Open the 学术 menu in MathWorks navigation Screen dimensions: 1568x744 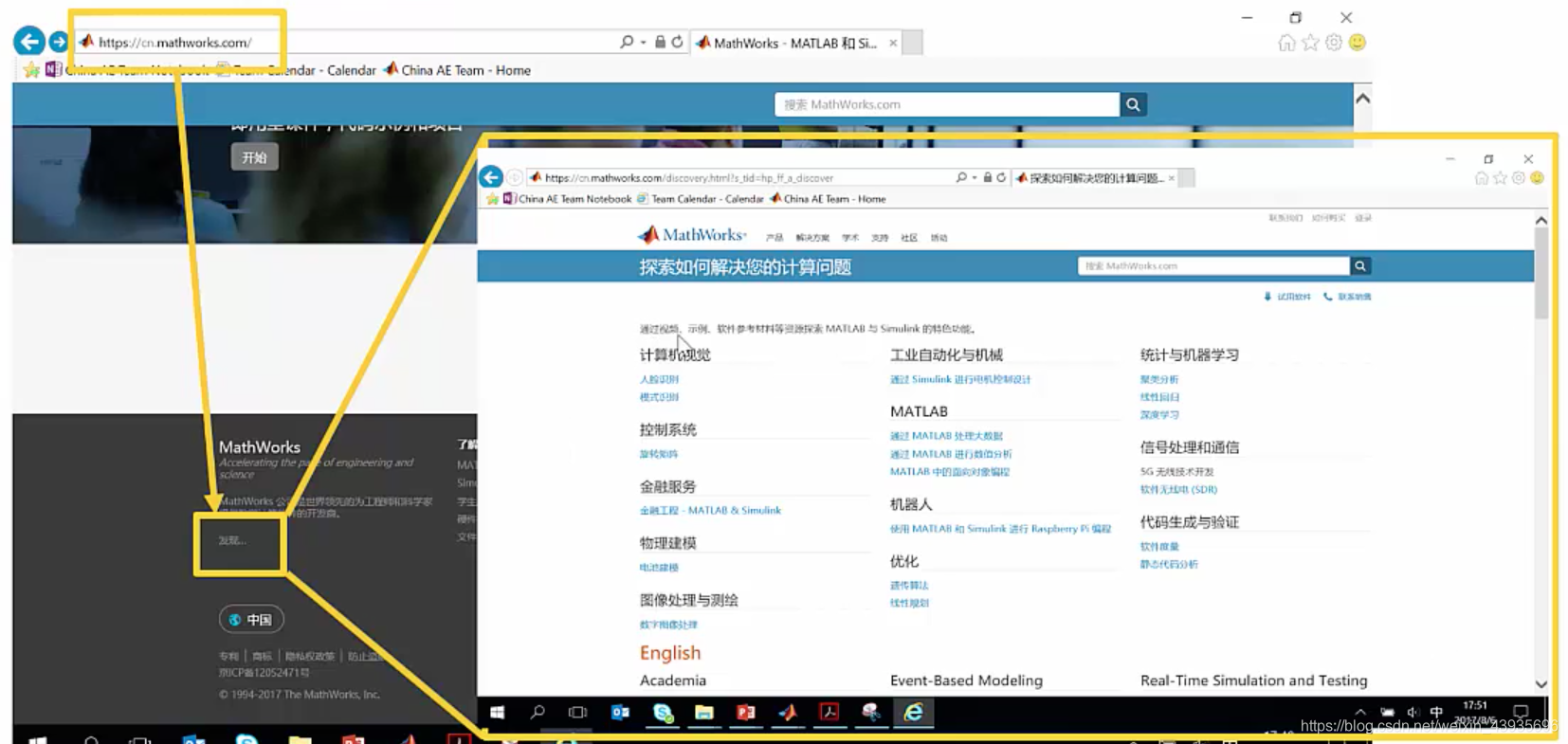pos(850,238)
